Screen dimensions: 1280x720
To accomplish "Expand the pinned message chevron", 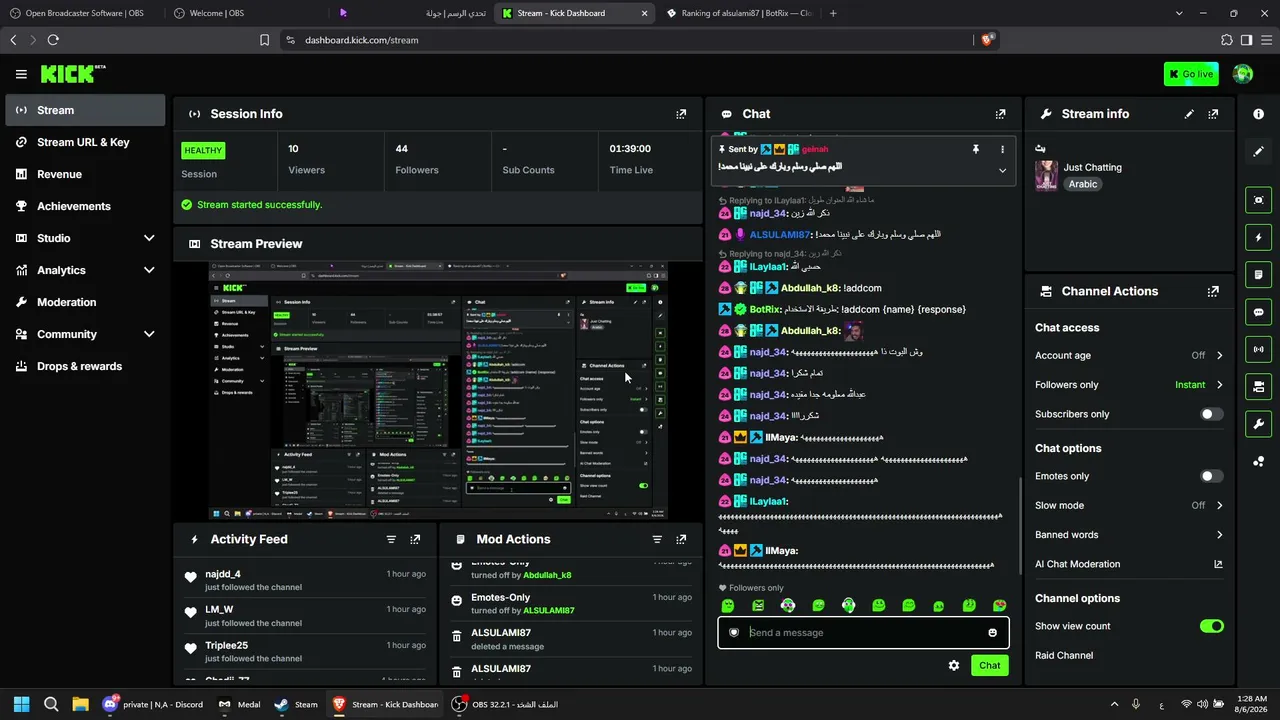I will tap(1002, 170).
